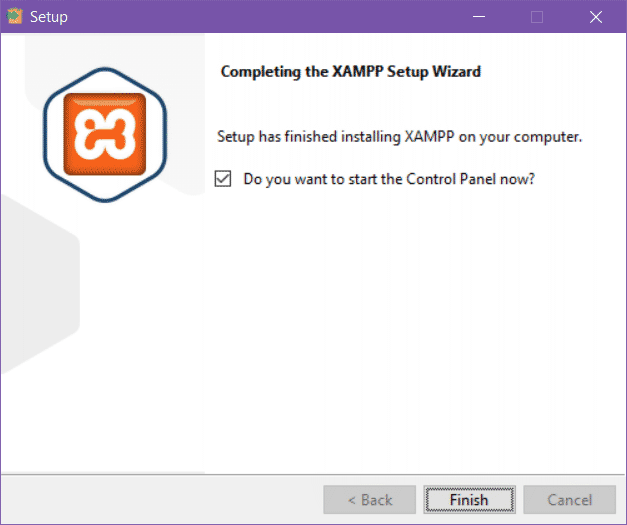Click the empty area left of the Back button
The width and height of the screenshot is (627, 525).
160,499
